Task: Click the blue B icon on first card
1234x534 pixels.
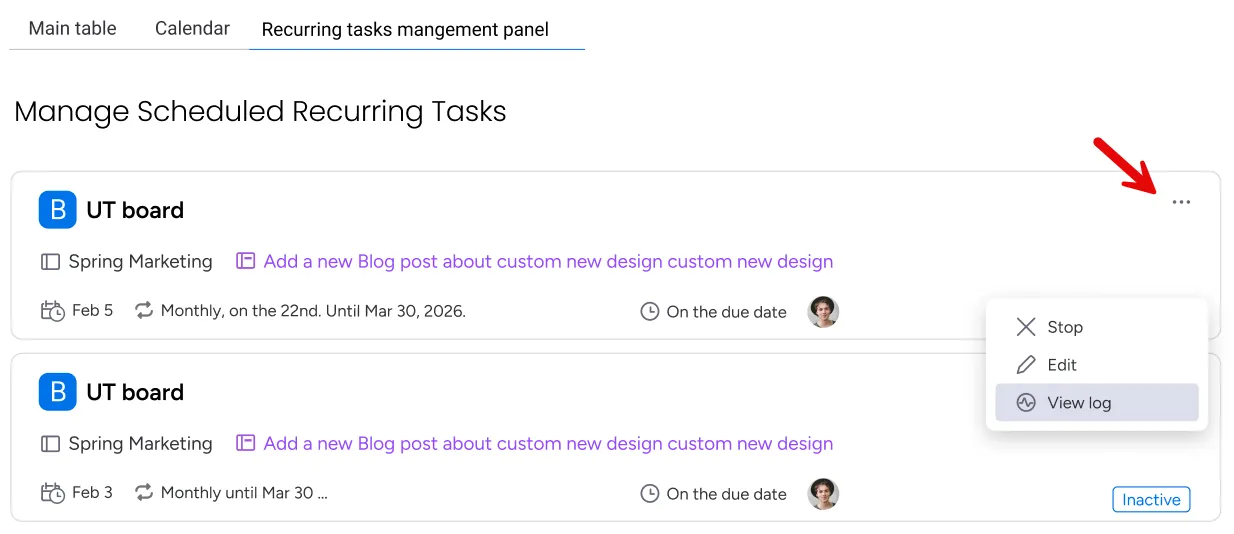Action: click(x=58, y=210)
